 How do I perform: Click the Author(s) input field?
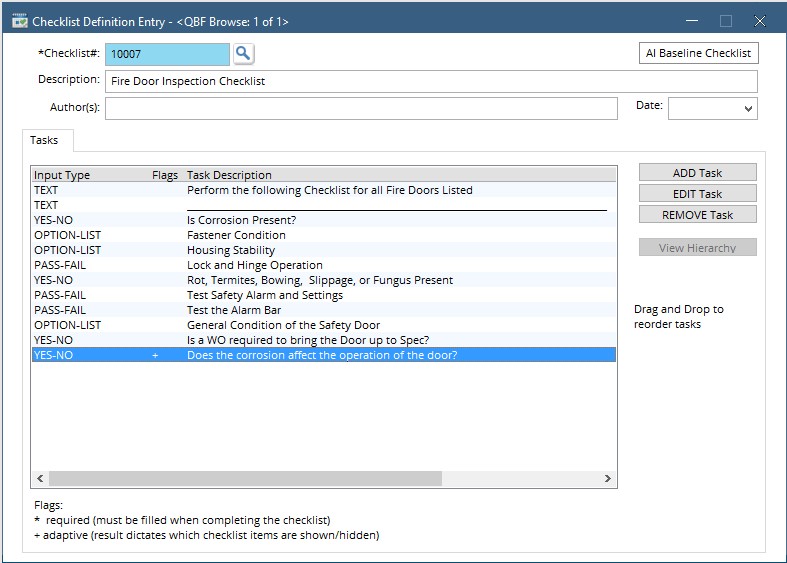[360, 108]
